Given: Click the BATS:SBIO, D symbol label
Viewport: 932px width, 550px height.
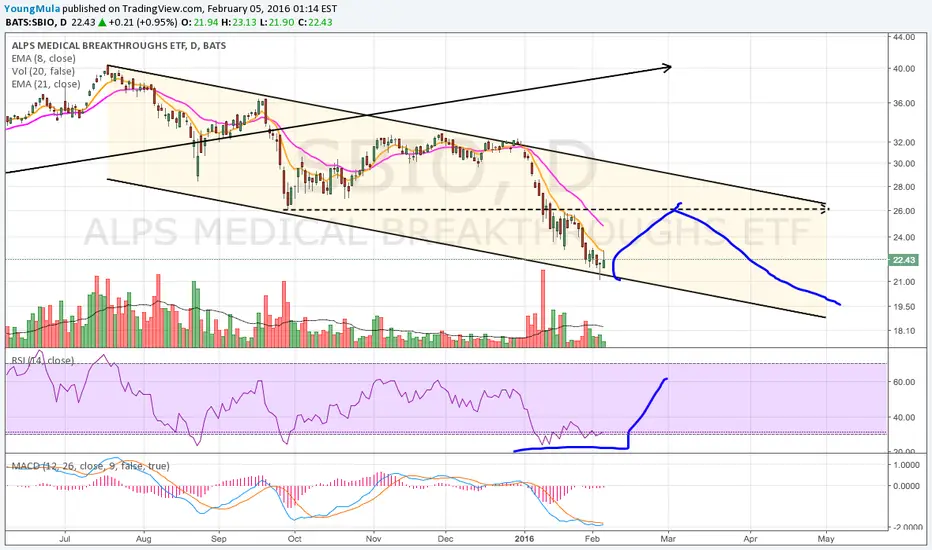Looking at the screenshot, I should 36,23.
